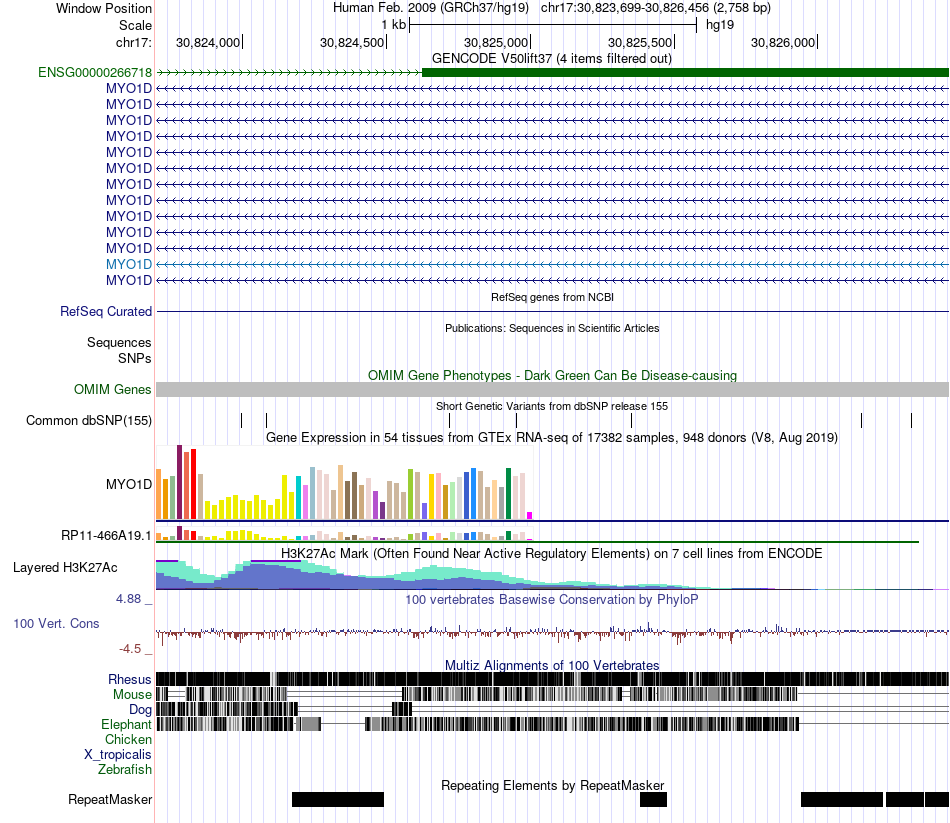950x823 pixels.
Task: Click the Sequences track label
Action: (119, 342)
